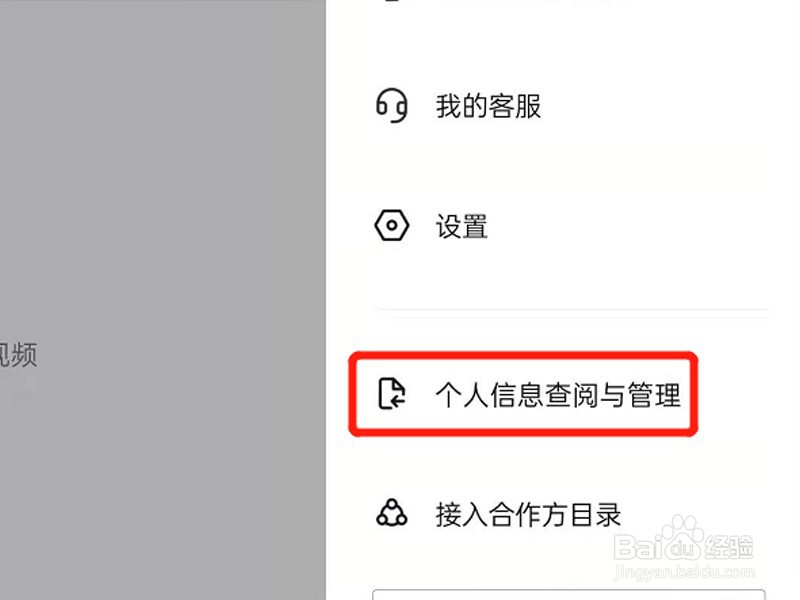Image resolution: width=800 pixels, height=600 pixels.
Task: Tap the 客服 characters beside headset
Action: 515,106
